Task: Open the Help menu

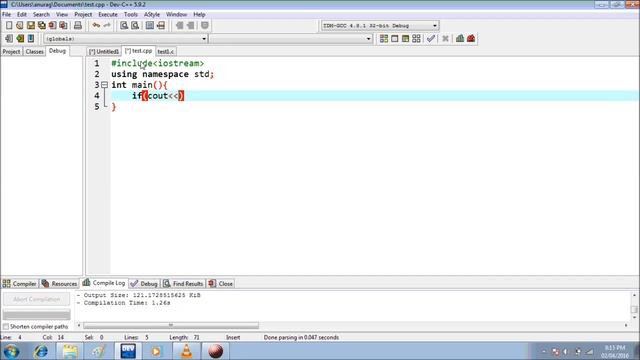Action: (x=199, y=14)
